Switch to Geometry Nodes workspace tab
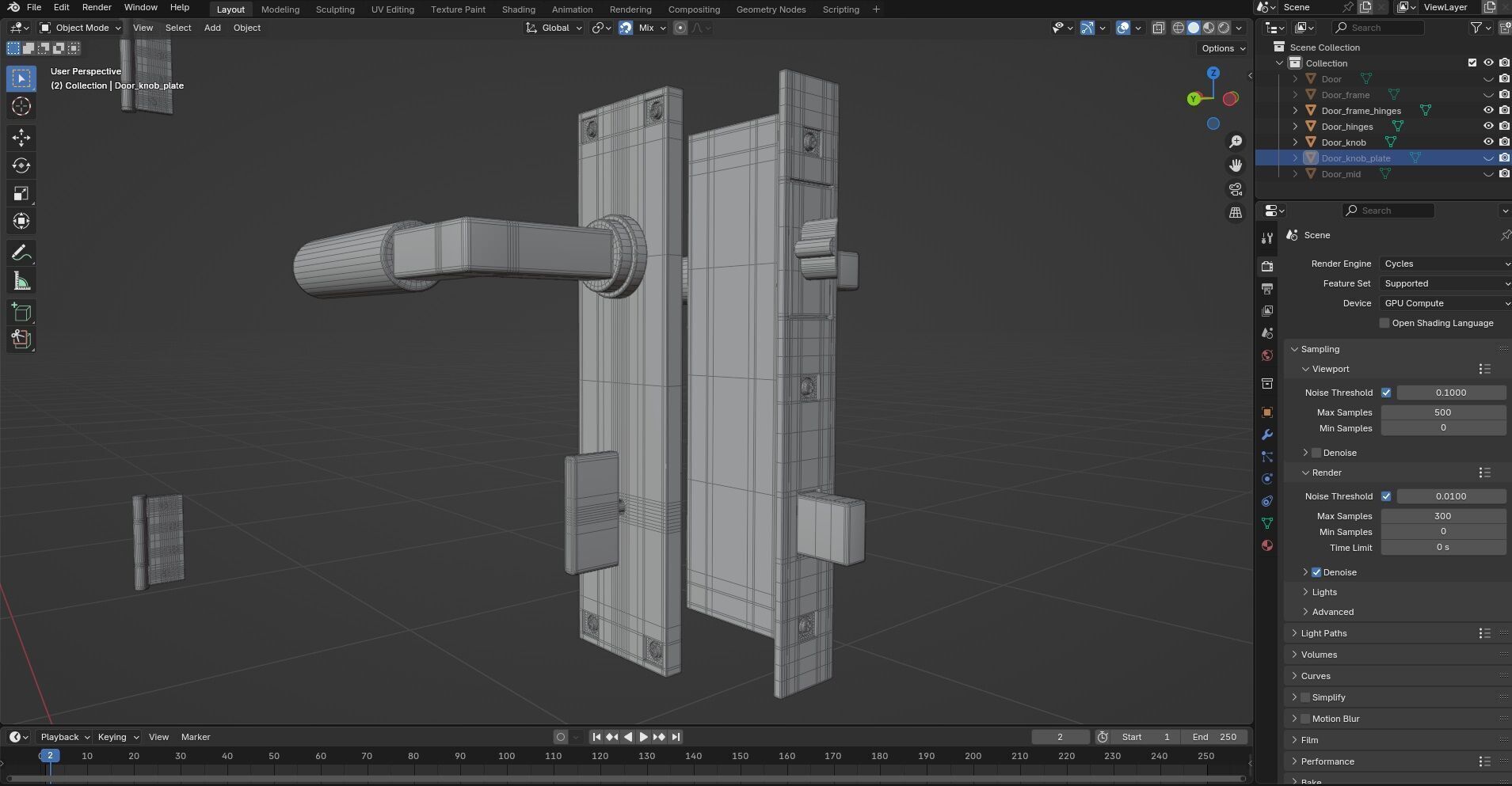This screenshot has width=1512, height=786. (771, 9)
